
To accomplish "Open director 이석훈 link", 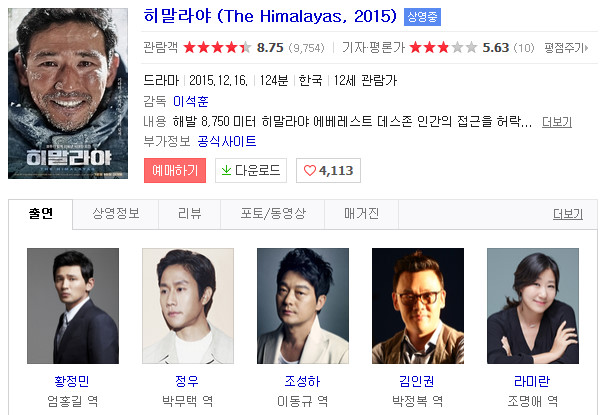I will click(x=191, y=102).
